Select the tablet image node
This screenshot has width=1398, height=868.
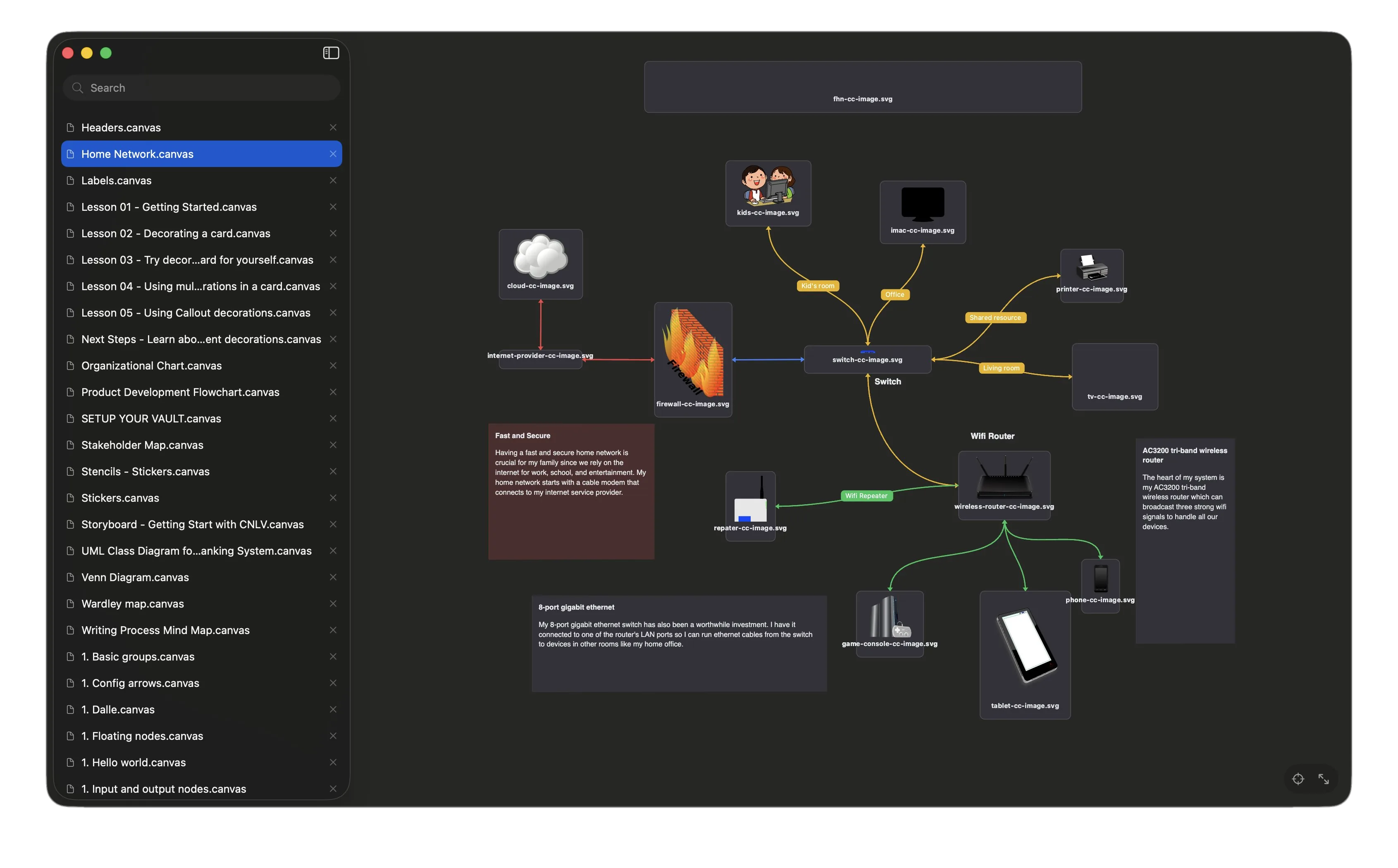[x=1025, y=655]
